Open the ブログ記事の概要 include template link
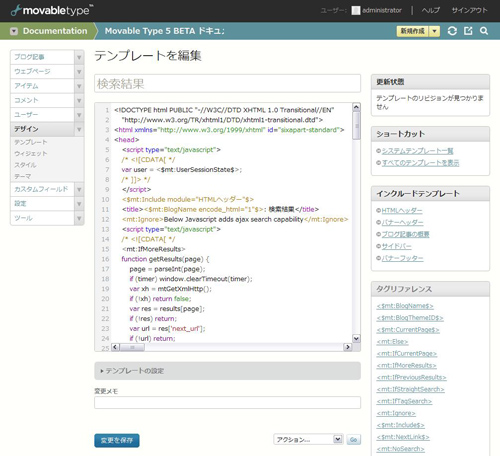Image resolution: width=500 pixels, height=456 pixels. pyautogui.click(x=405, y=234)
